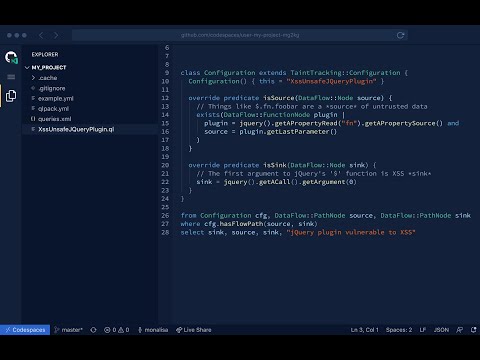Image resolution: width=480 pixels, height=360 pixels.
Task: Click line number 20 in the gutter
Action: [165, 165]
